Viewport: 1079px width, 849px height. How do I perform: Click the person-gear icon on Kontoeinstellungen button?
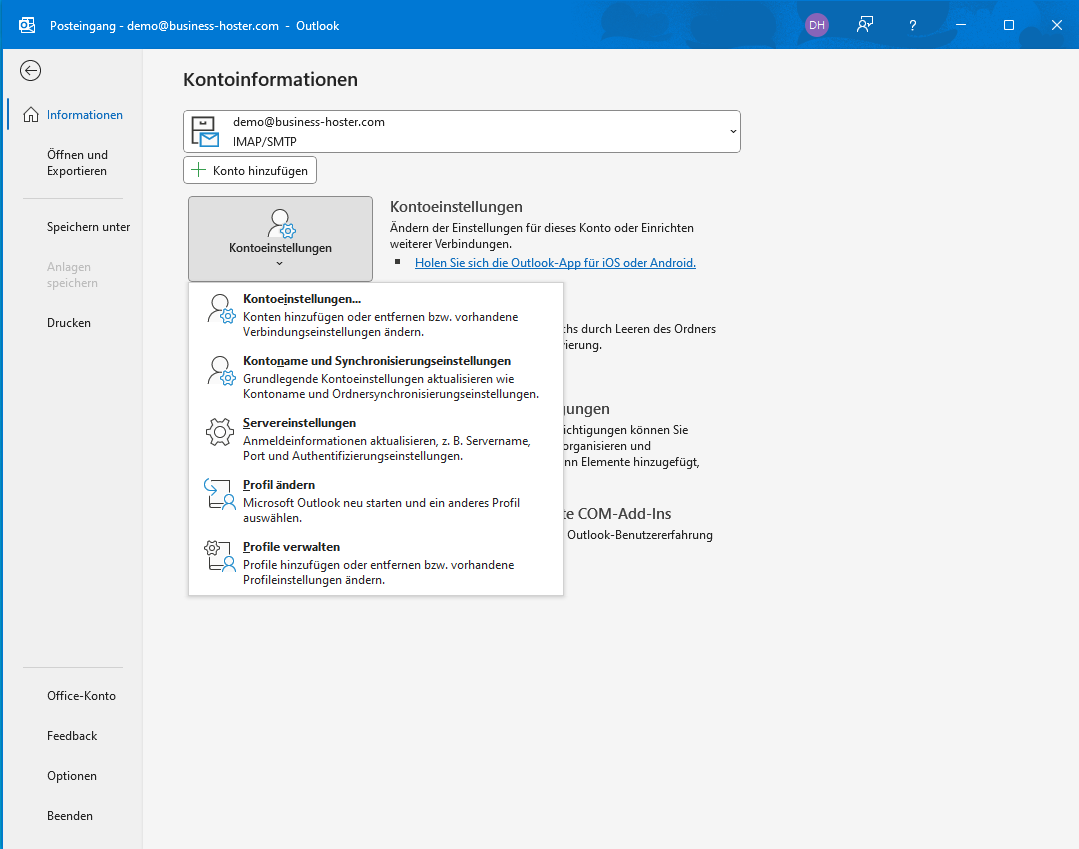281,224
